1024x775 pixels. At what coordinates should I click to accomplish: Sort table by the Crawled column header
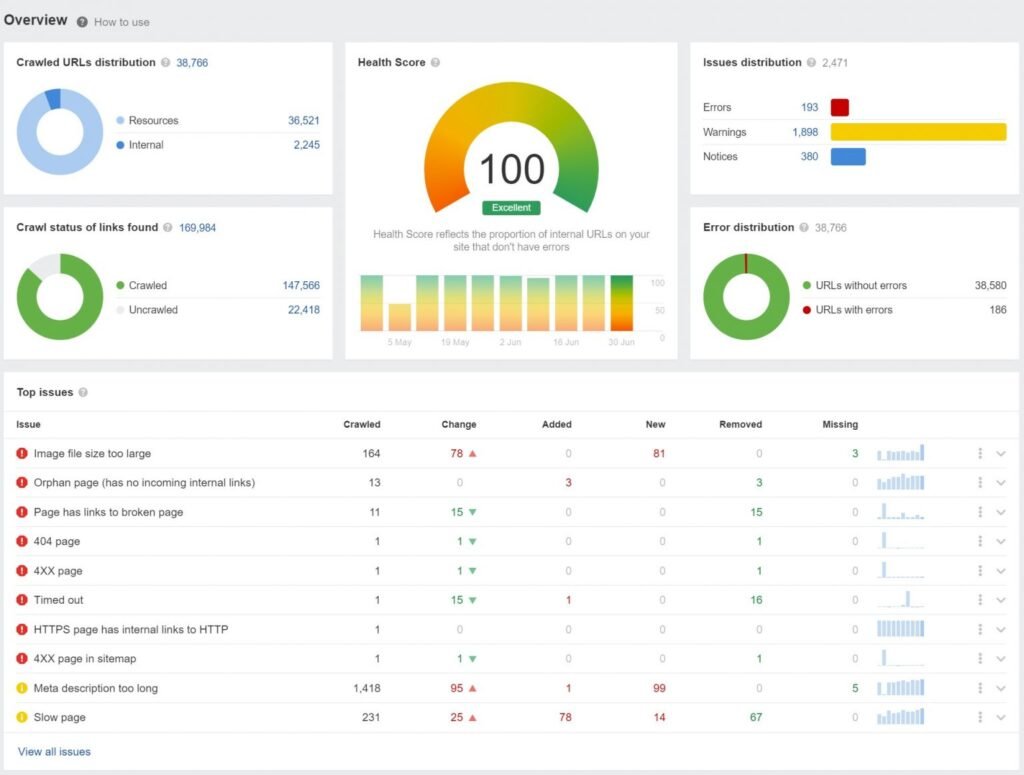361,425
